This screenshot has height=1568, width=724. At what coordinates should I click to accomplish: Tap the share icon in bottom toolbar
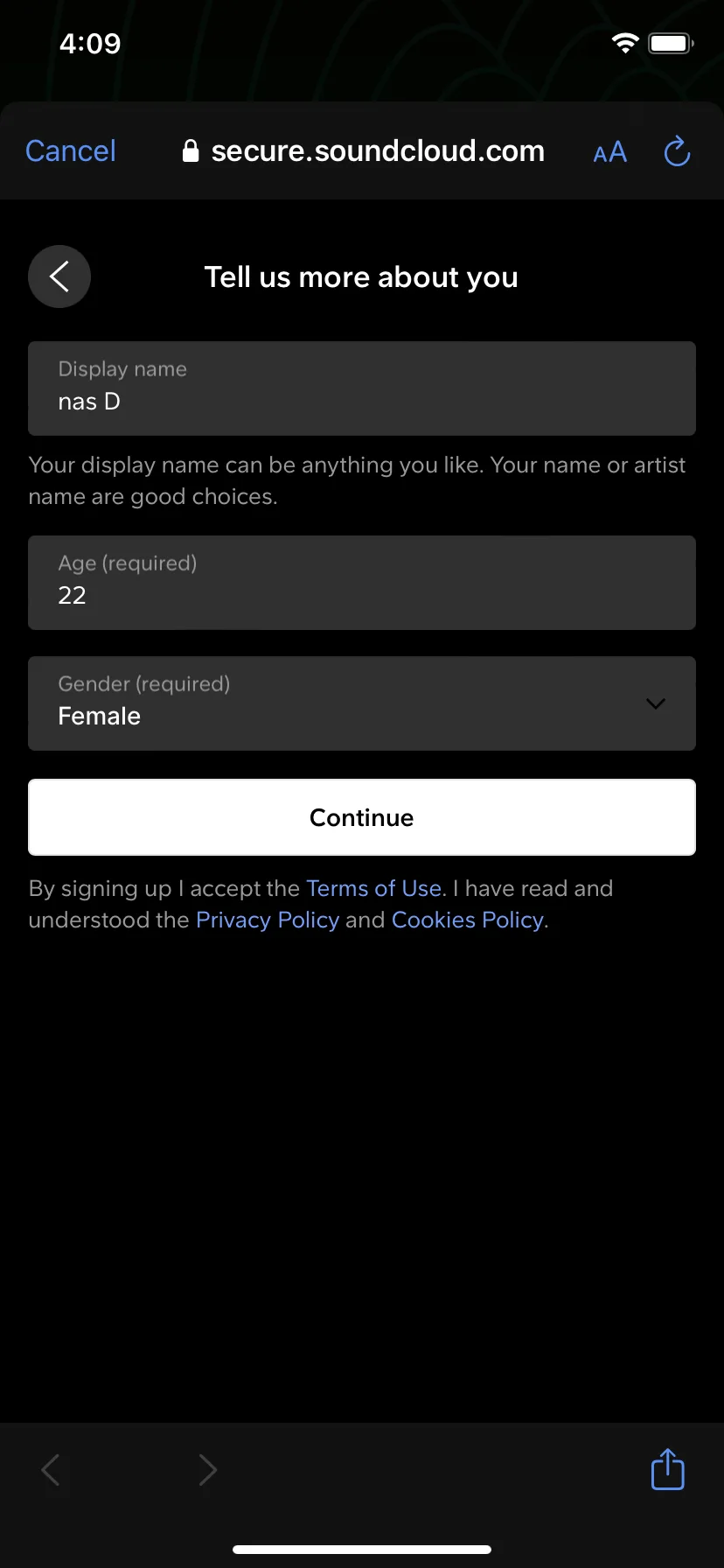pos(667,1469)
